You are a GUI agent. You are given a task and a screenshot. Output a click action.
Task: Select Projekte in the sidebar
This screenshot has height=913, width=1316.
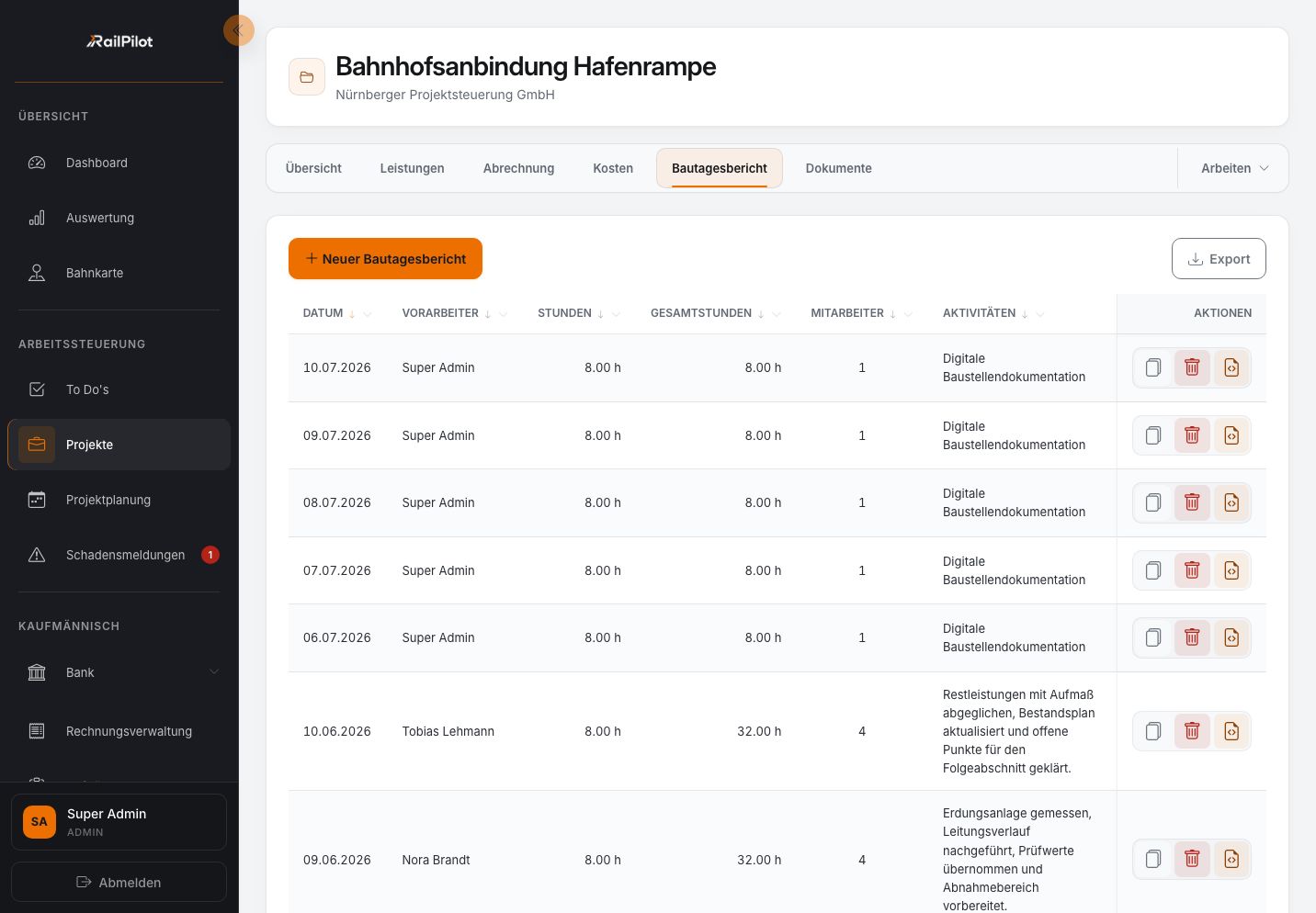tap(119, 445)
